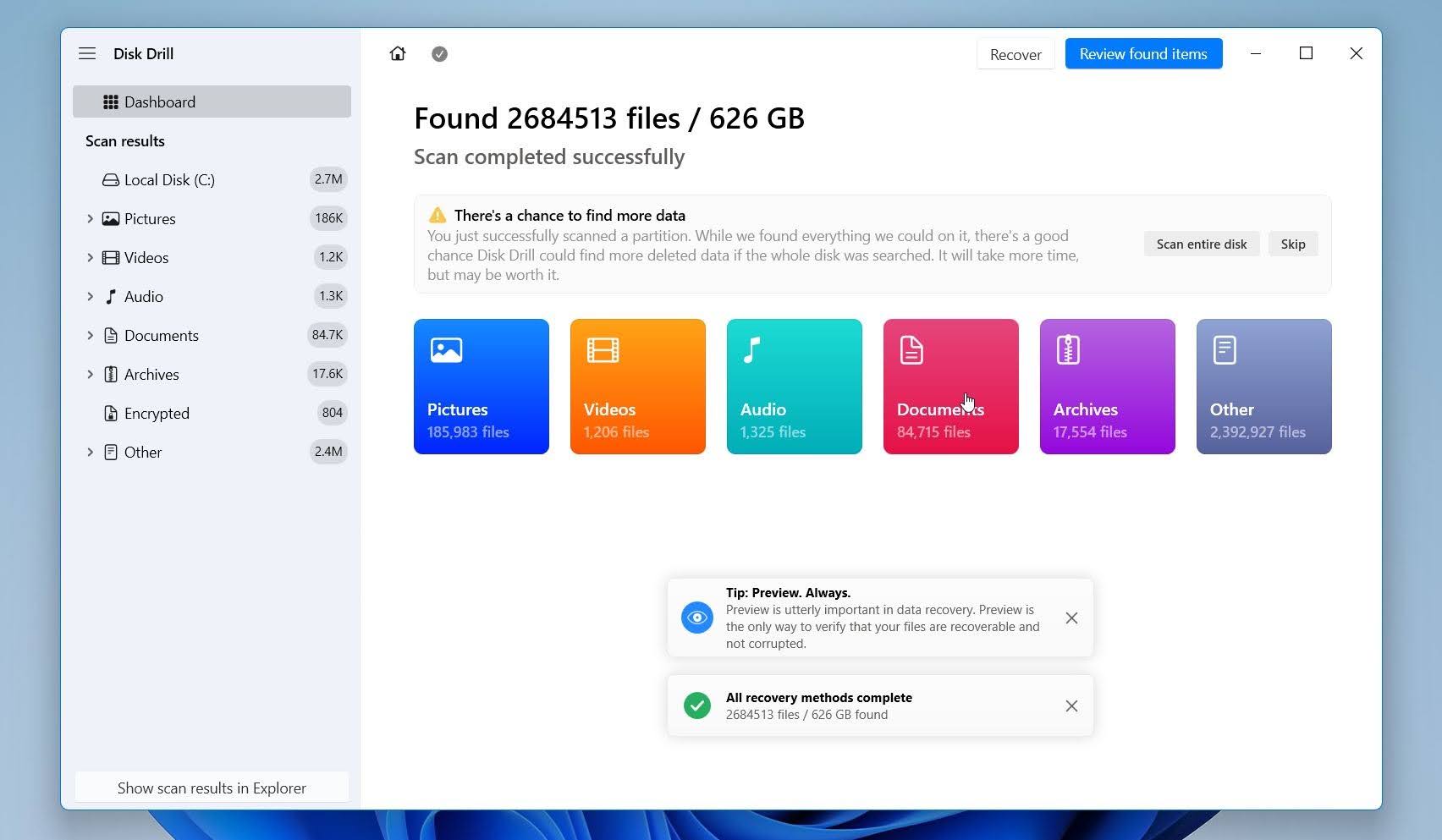
Task: Expand the Other tree item in sidebar
Action: 90,453
